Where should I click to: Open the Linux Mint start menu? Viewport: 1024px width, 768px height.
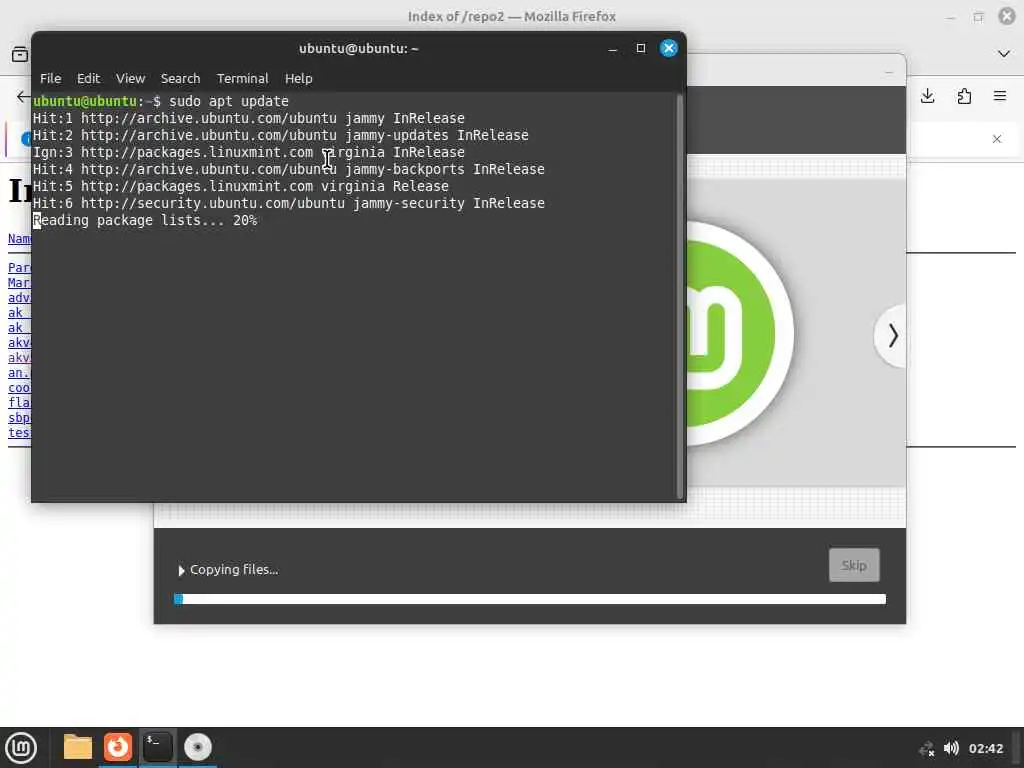[21, 748]
